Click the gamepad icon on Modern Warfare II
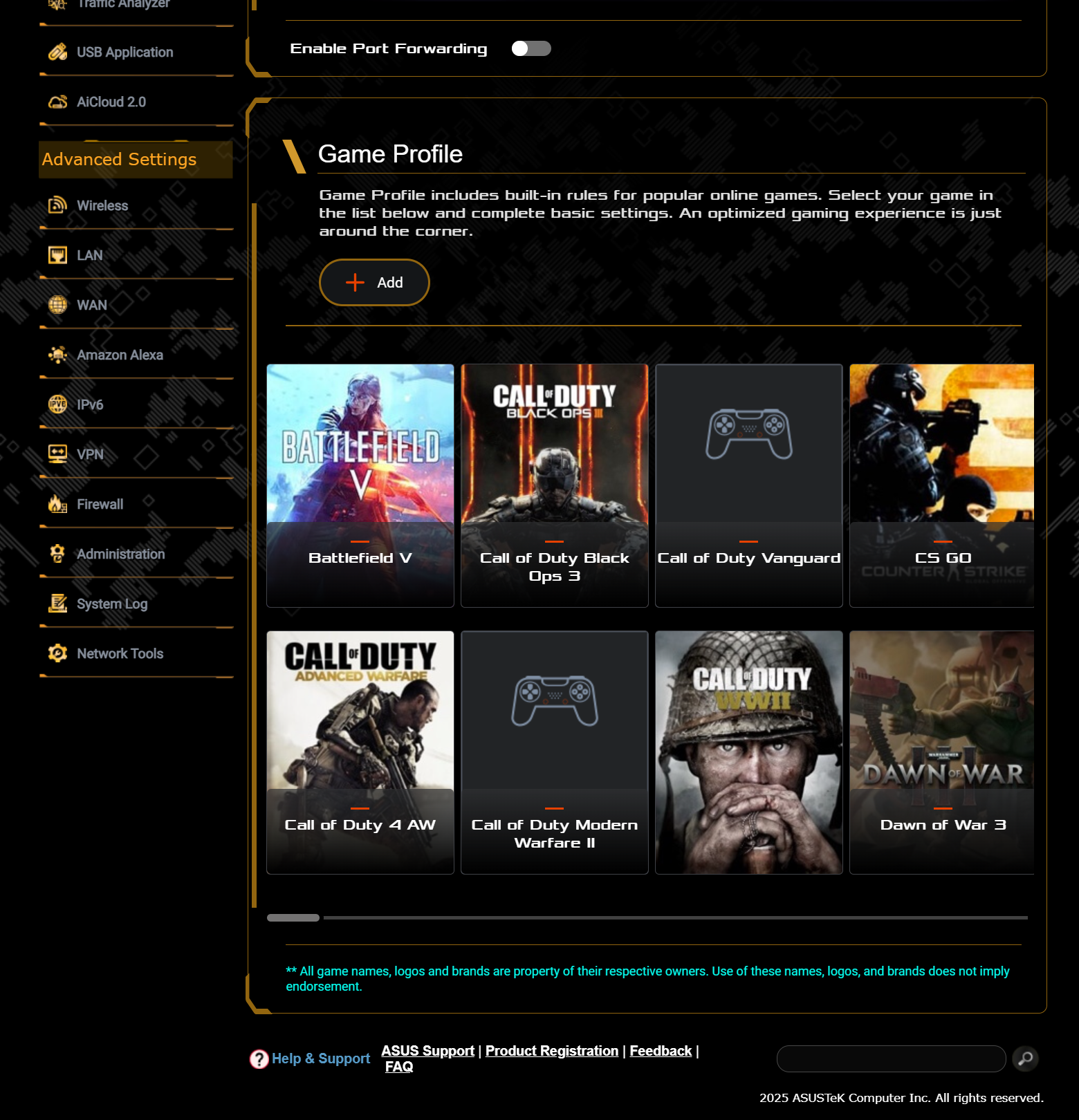The image size is (1079, 1120). (555, 701)
